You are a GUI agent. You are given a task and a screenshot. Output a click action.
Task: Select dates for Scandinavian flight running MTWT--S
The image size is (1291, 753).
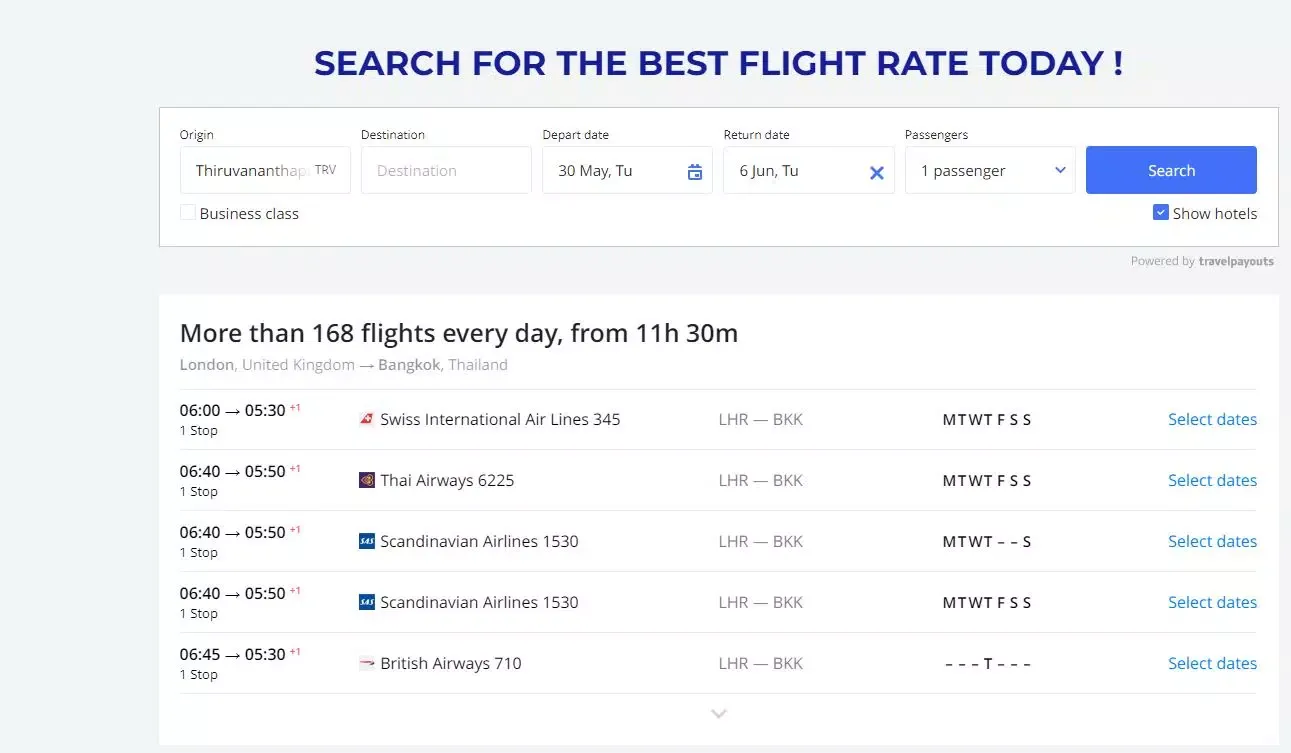pos(1212,541)
